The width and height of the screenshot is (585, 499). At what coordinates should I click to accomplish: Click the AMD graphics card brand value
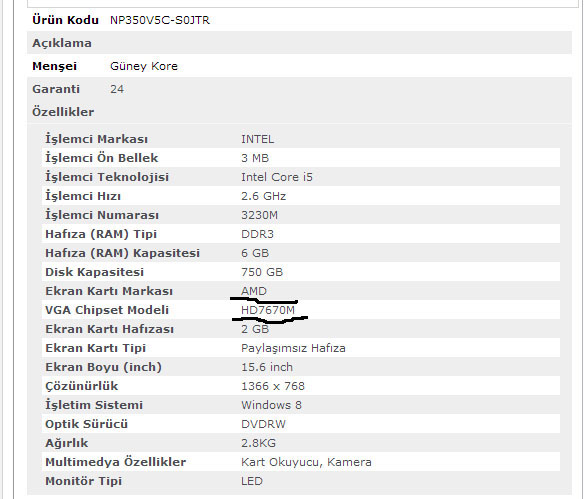point(254,291)
